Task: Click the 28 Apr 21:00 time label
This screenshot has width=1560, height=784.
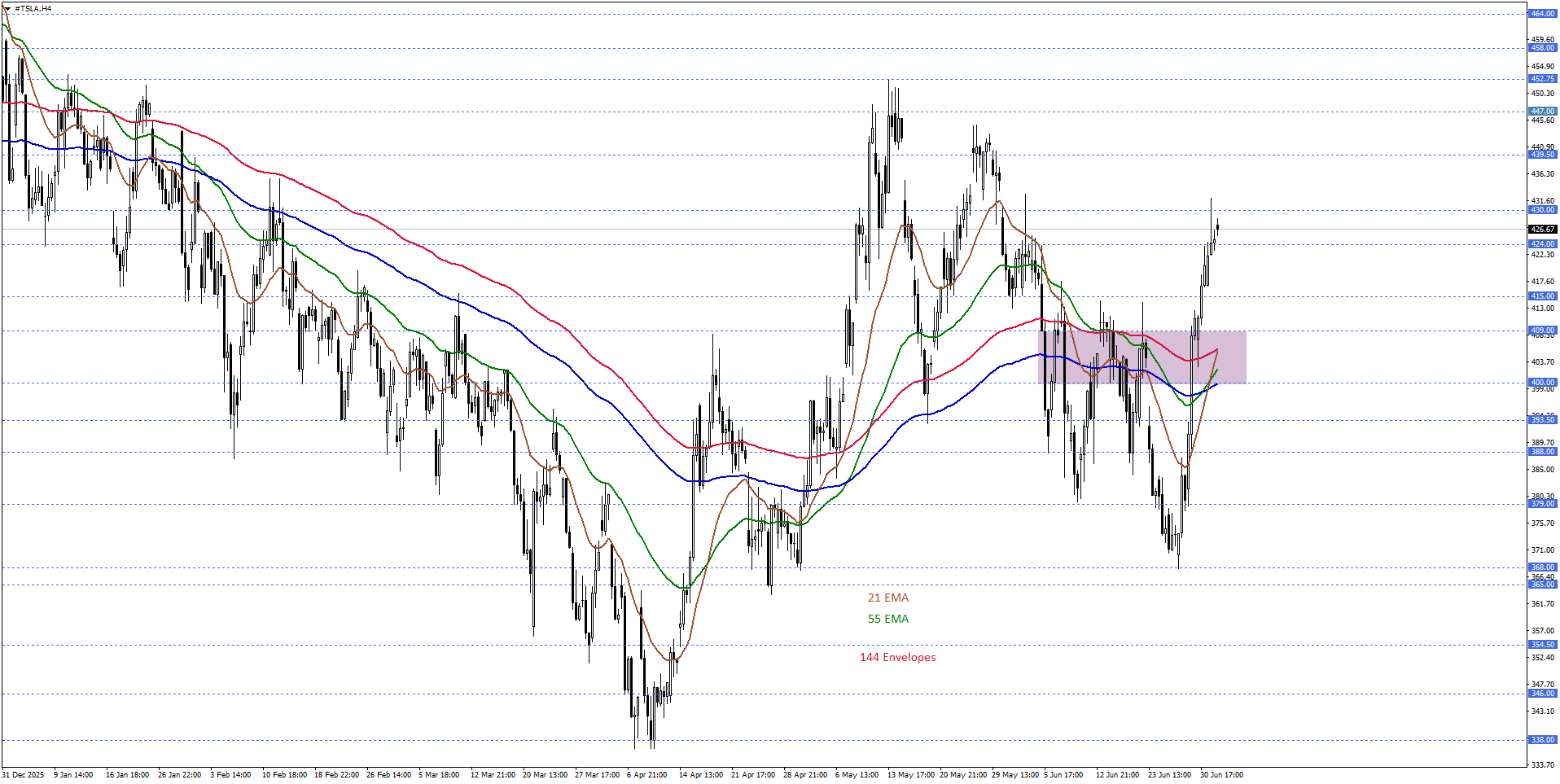Action: coord(805,775)
